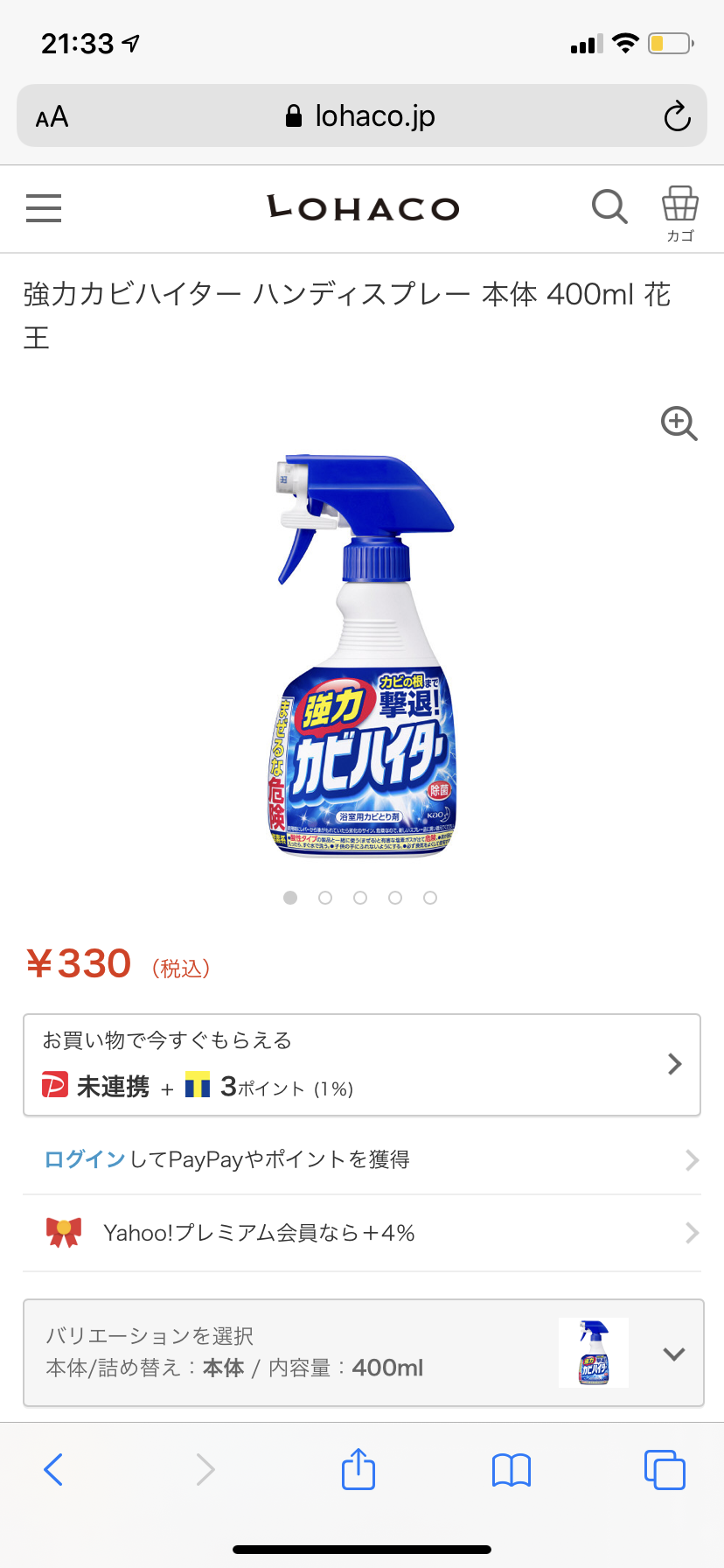Tap the LOHACO logo

363,207
